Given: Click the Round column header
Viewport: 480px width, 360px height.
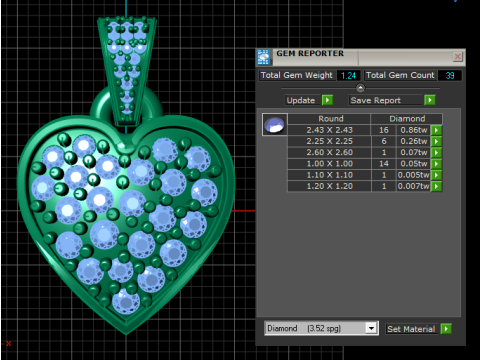Looking at the screenshot, I should click(x=329, y=119).
